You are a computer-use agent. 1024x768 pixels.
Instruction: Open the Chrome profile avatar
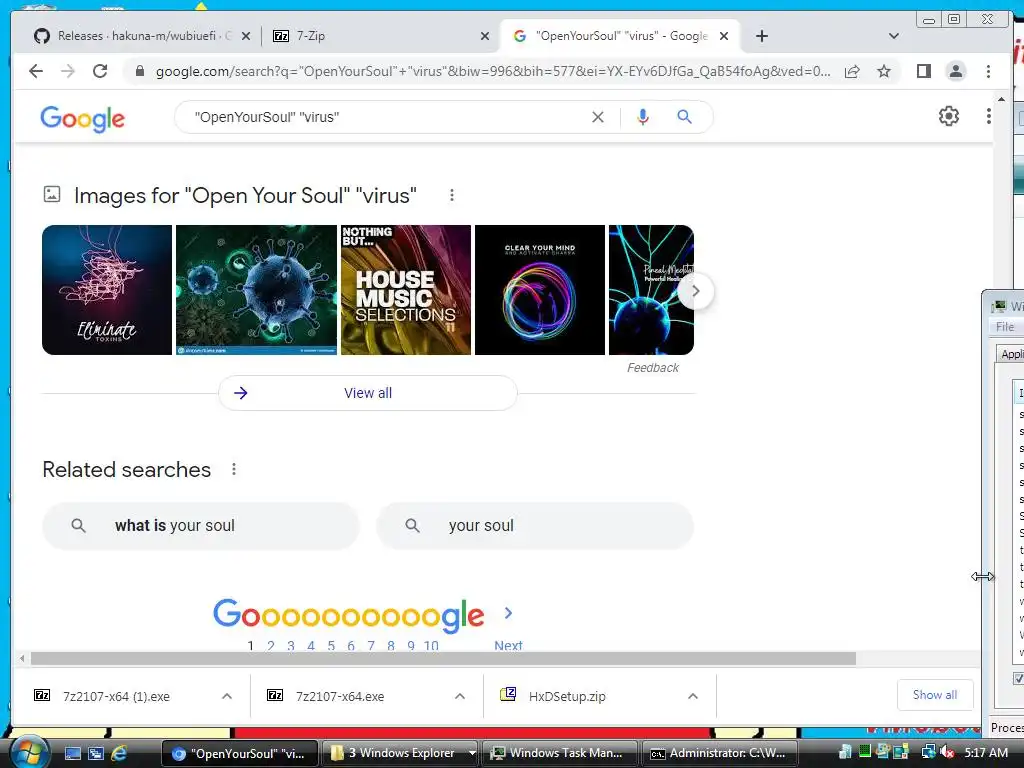tap(955, 71)
